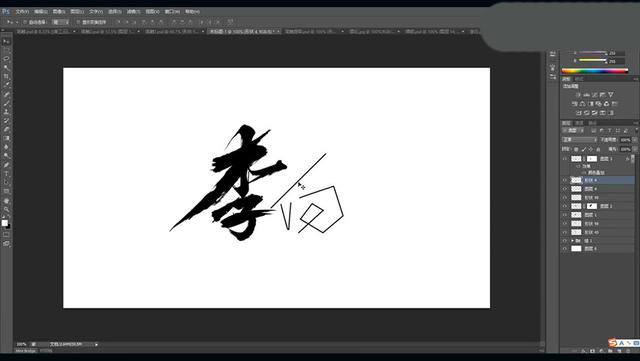The image size is (640, 361).
Task: Hide the selected 形状 4 layer
Action: click(565, 180)
